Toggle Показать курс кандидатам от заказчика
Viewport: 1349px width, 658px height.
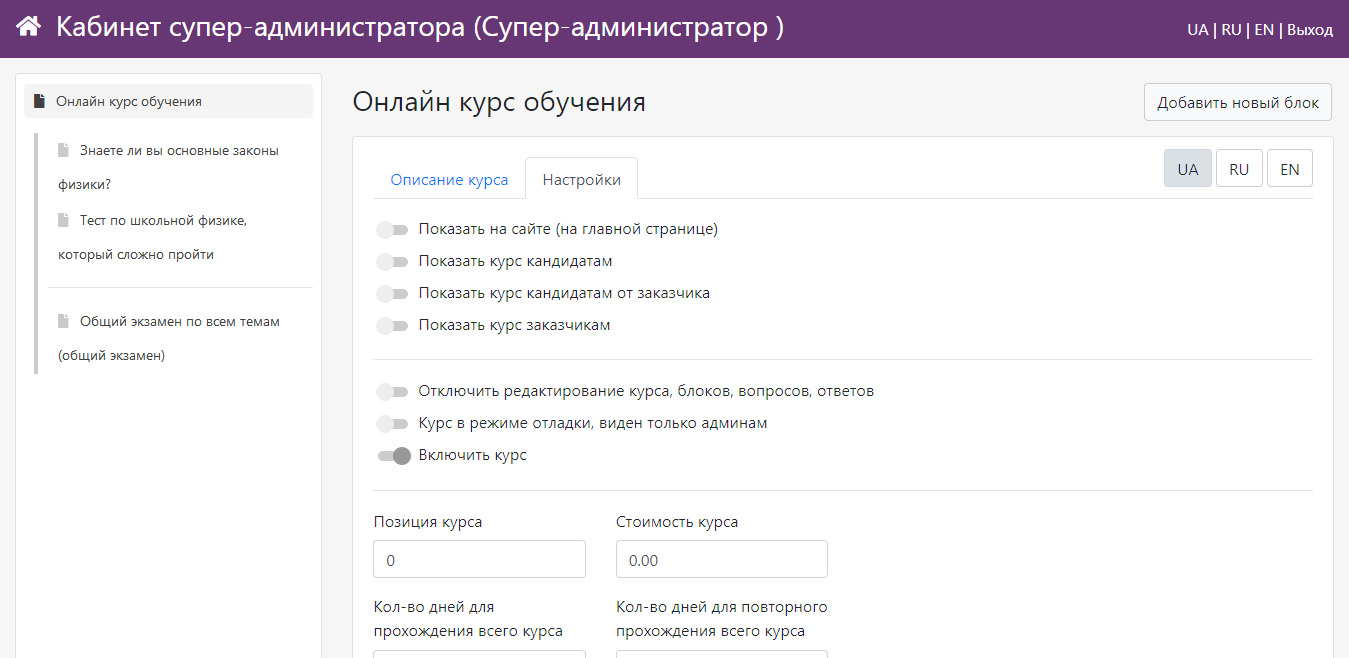click(x=392, y=294)
